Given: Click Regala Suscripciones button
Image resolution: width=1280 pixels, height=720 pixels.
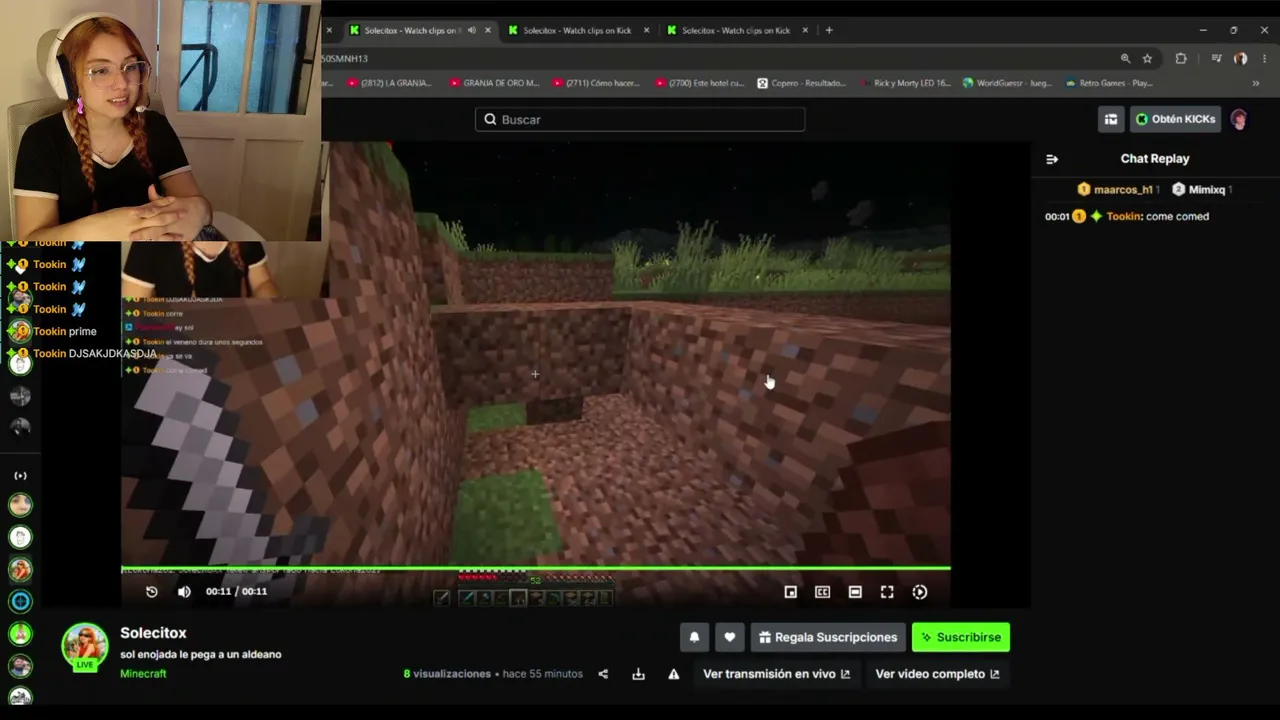Looking at the screenshot, I should point(828,637).
